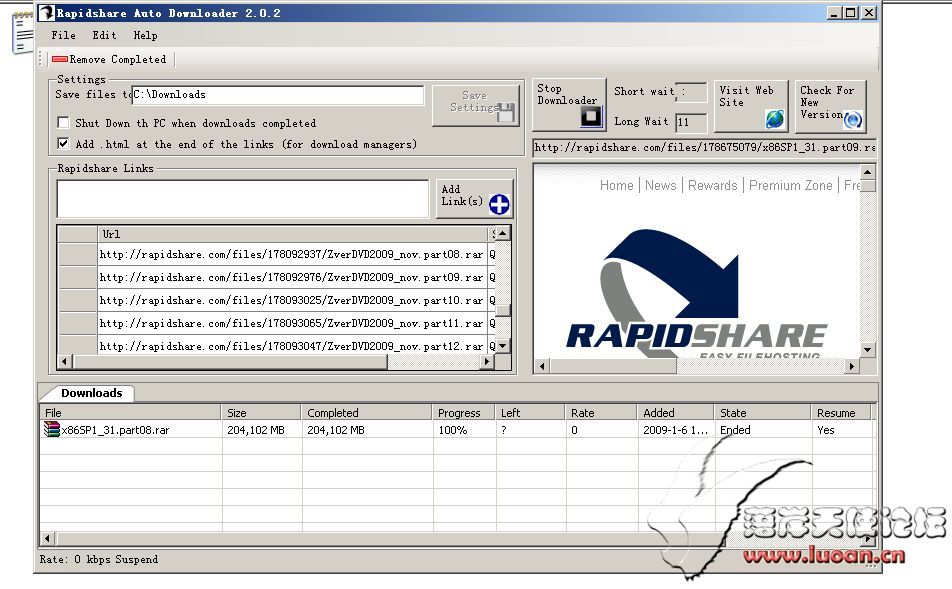Select the ZverDVD2009_nov.part08.rar link row
952x589 pixels.
291,254
